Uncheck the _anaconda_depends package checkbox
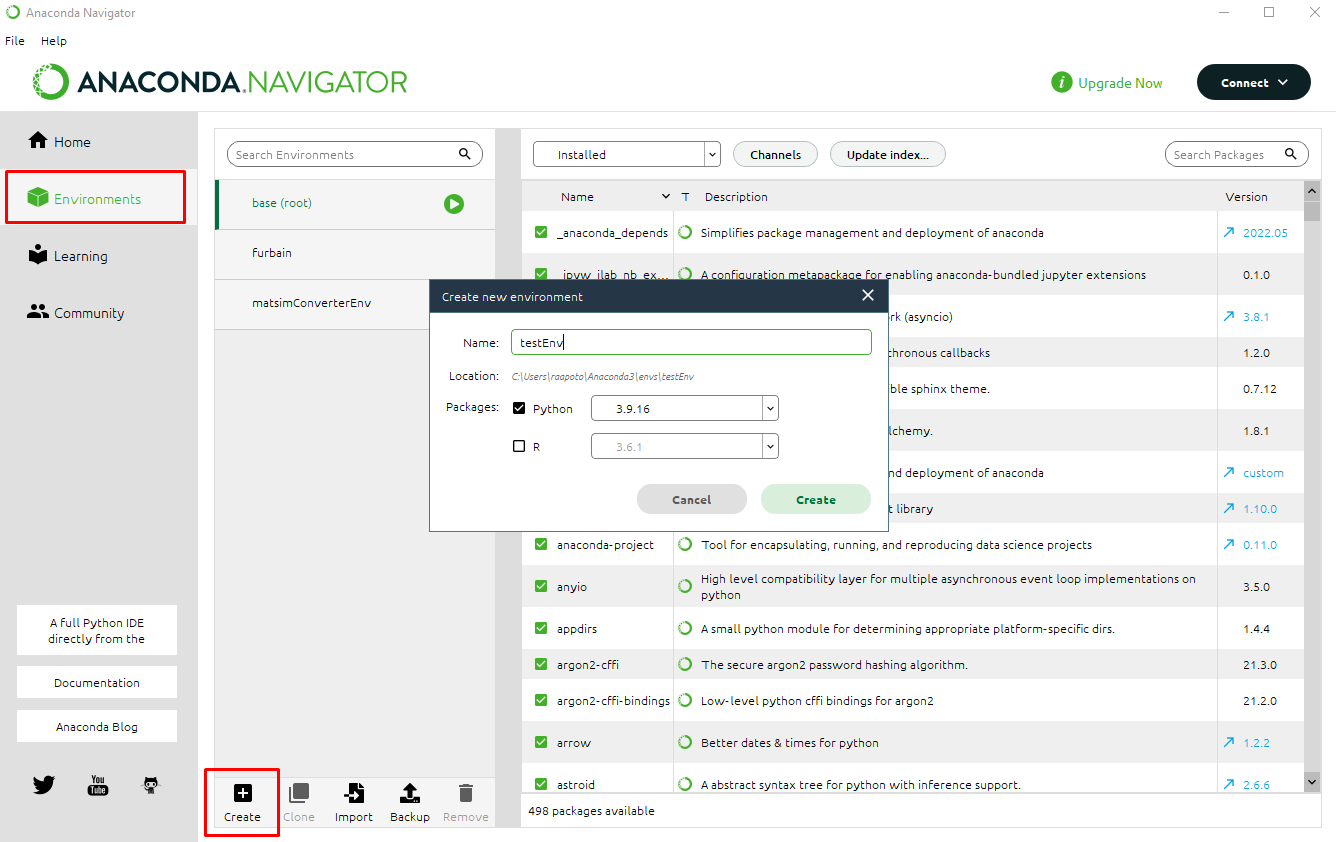The height and width of the screenshot is (842, 1336). (541, 232)
